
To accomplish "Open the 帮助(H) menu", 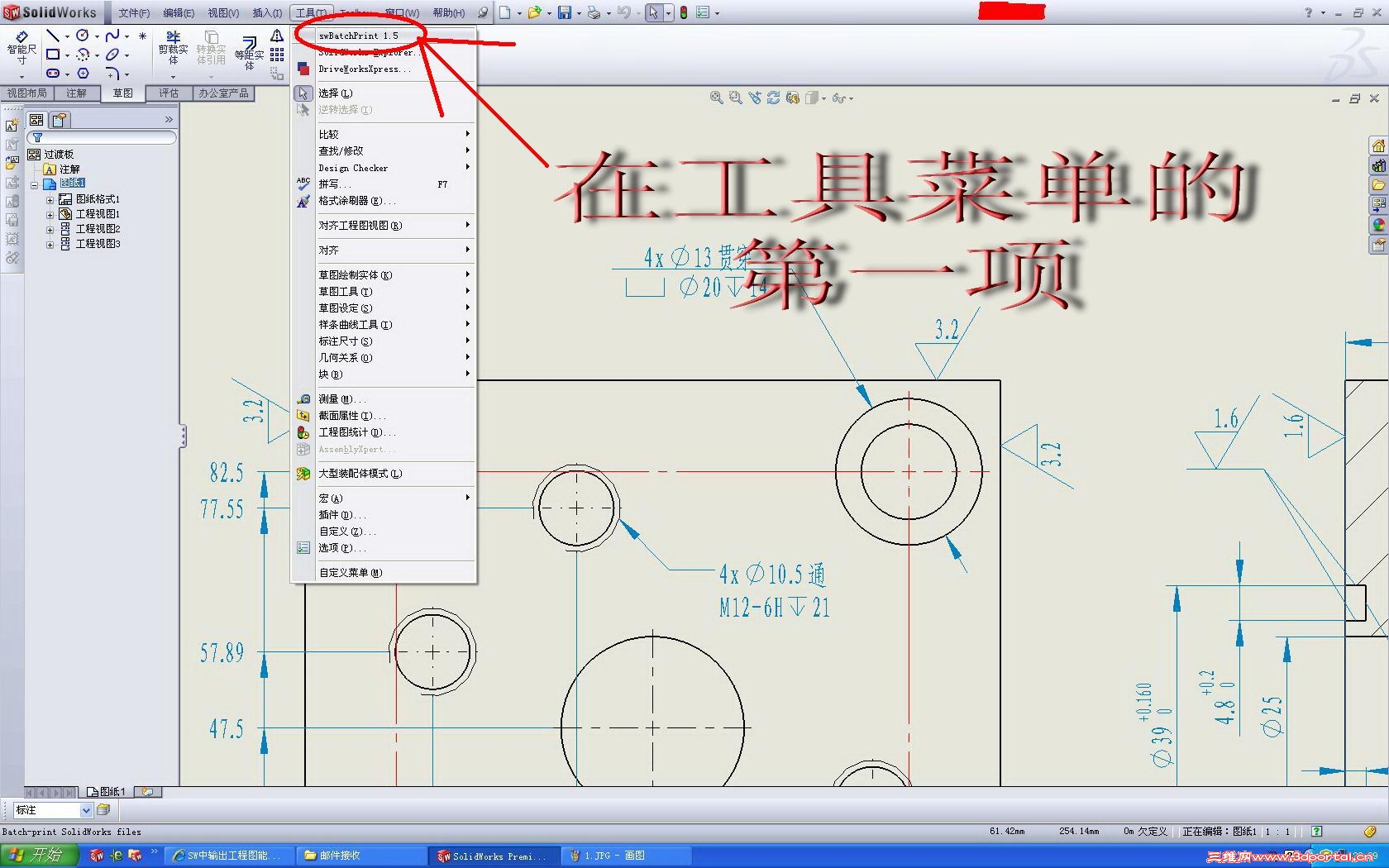I will pos(449,13).
